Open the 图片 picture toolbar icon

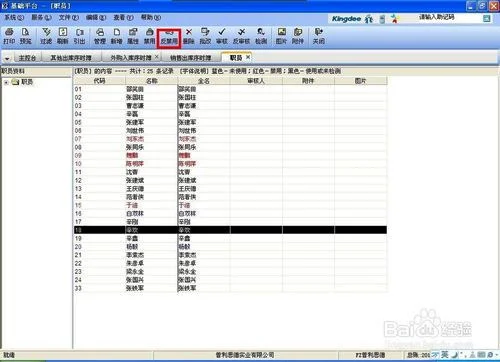point(282,36)
